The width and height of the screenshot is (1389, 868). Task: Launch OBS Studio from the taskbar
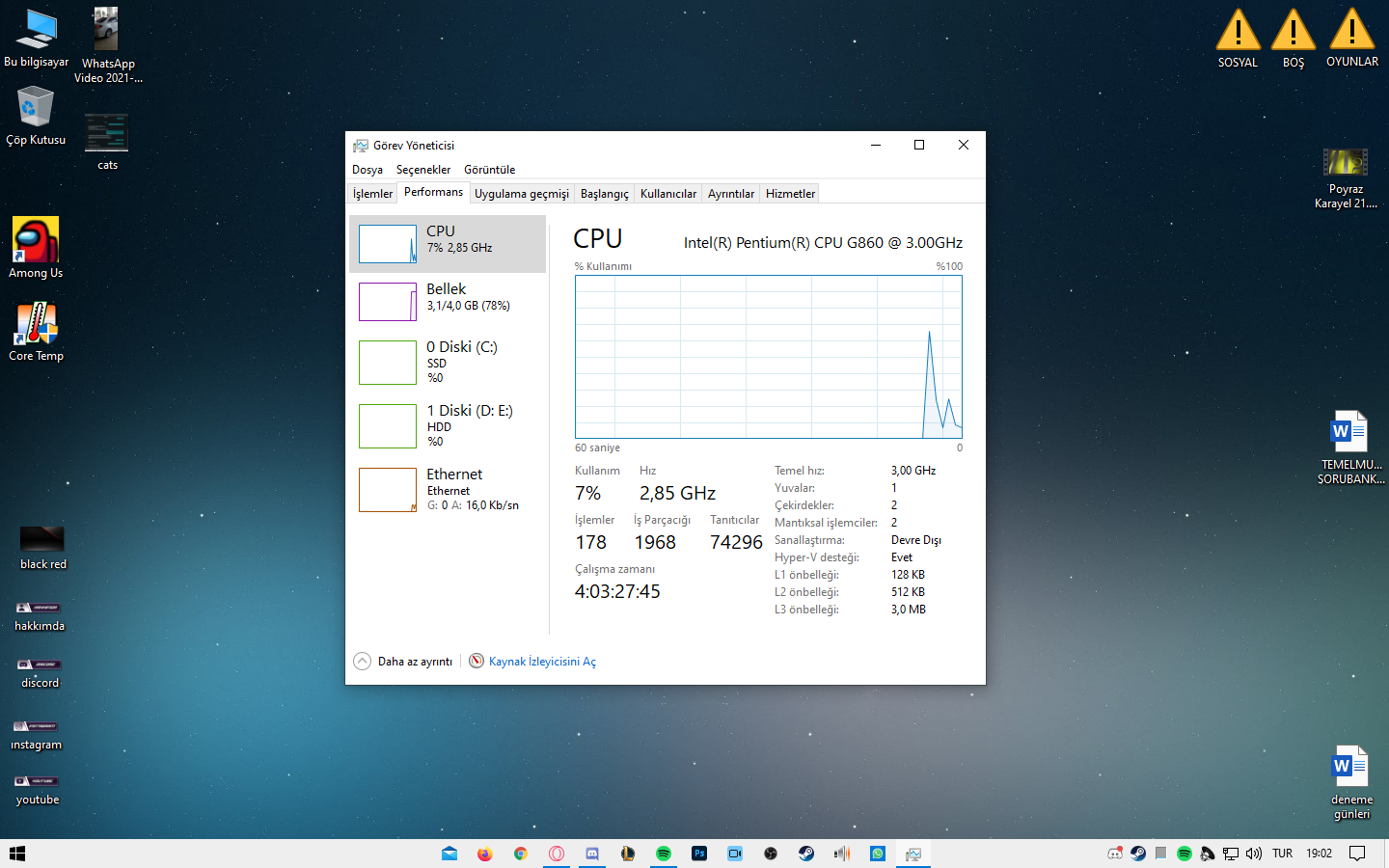771,854
